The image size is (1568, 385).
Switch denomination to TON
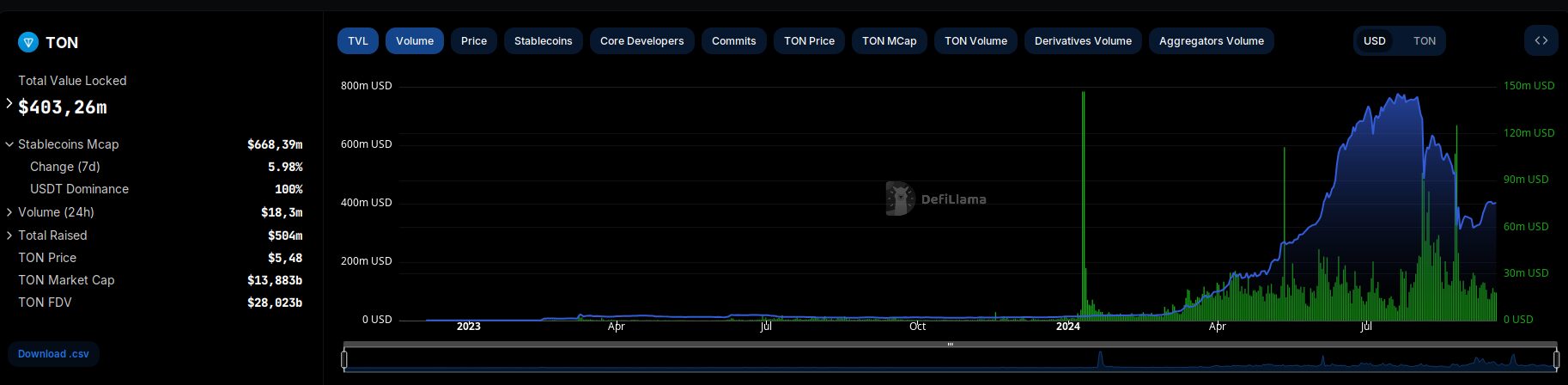coord(1425,40)
